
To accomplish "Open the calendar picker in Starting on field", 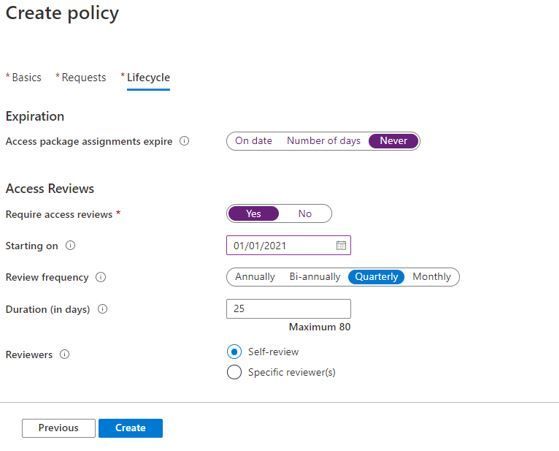I will tap(341, 245).
